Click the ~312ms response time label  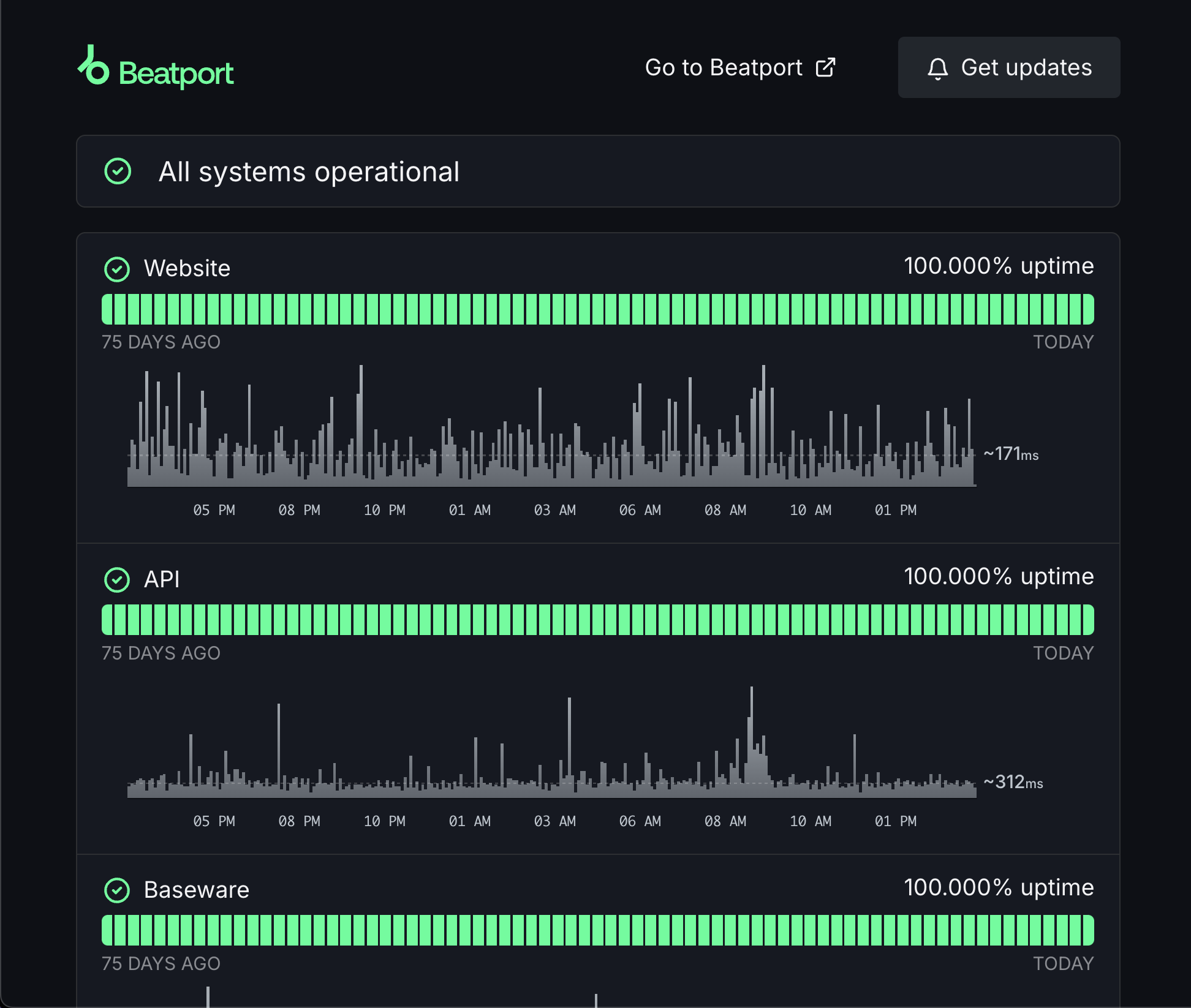(1013, 782)
